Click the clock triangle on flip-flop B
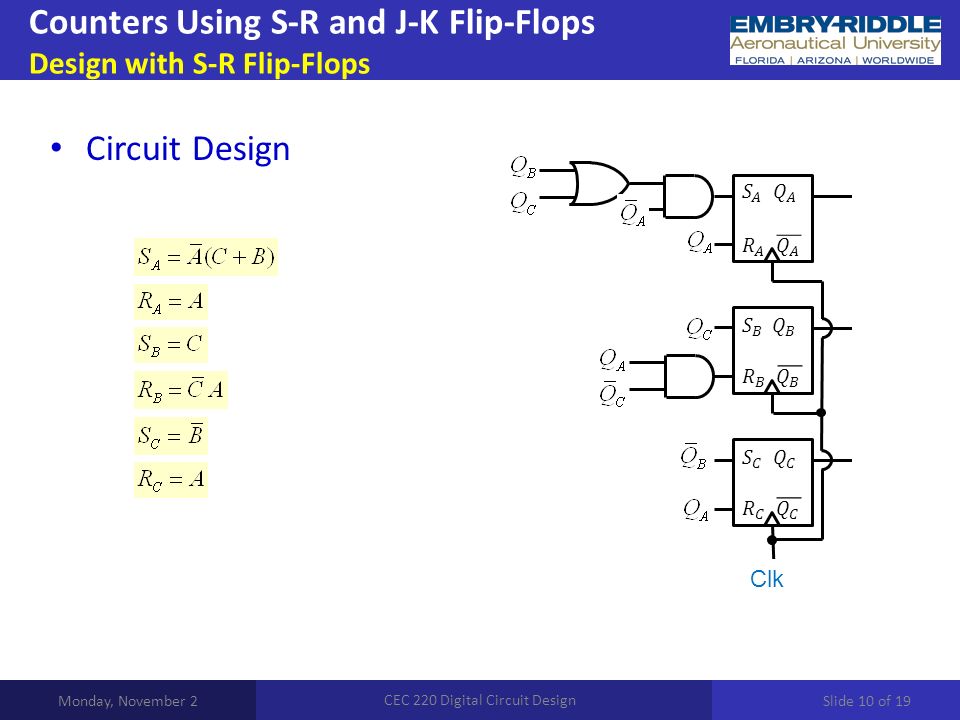Screen dimensions: 960x720 click(773, 387)
